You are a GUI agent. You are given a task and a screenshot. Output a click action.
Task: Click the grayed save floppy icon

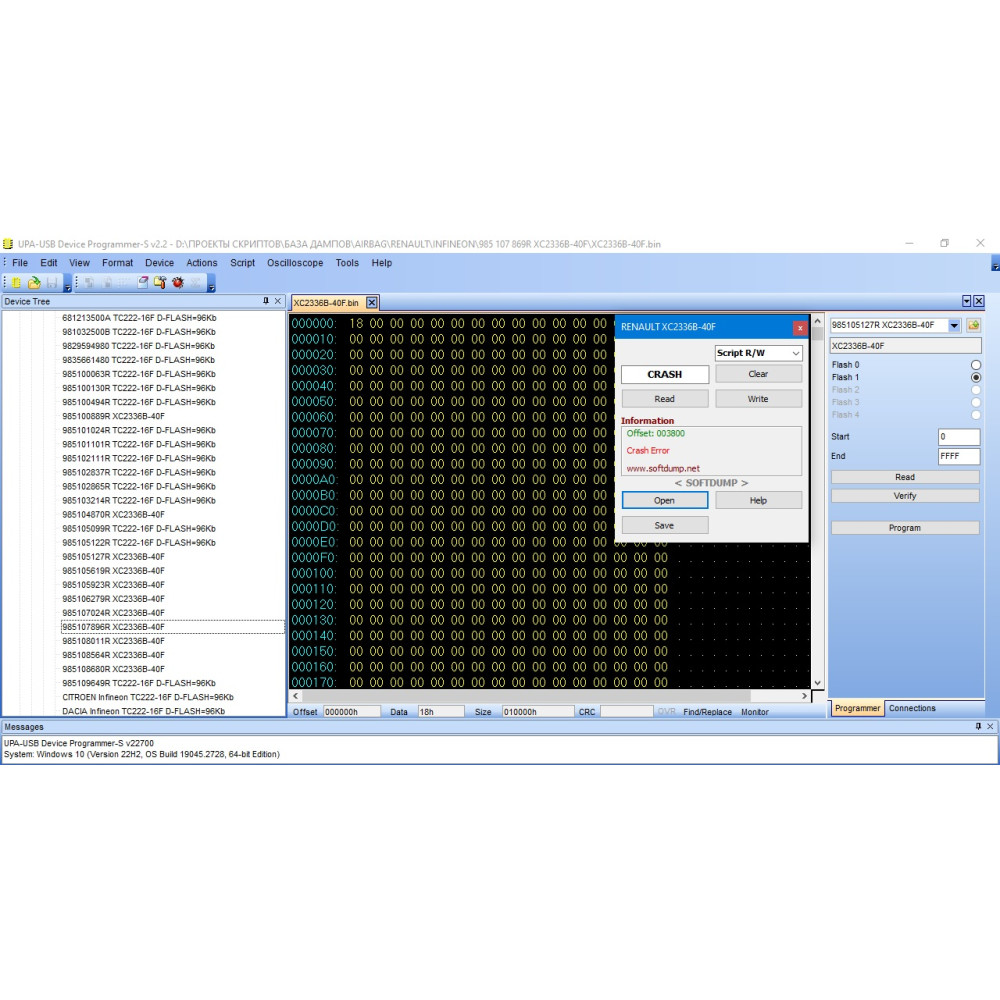[52, 283]
